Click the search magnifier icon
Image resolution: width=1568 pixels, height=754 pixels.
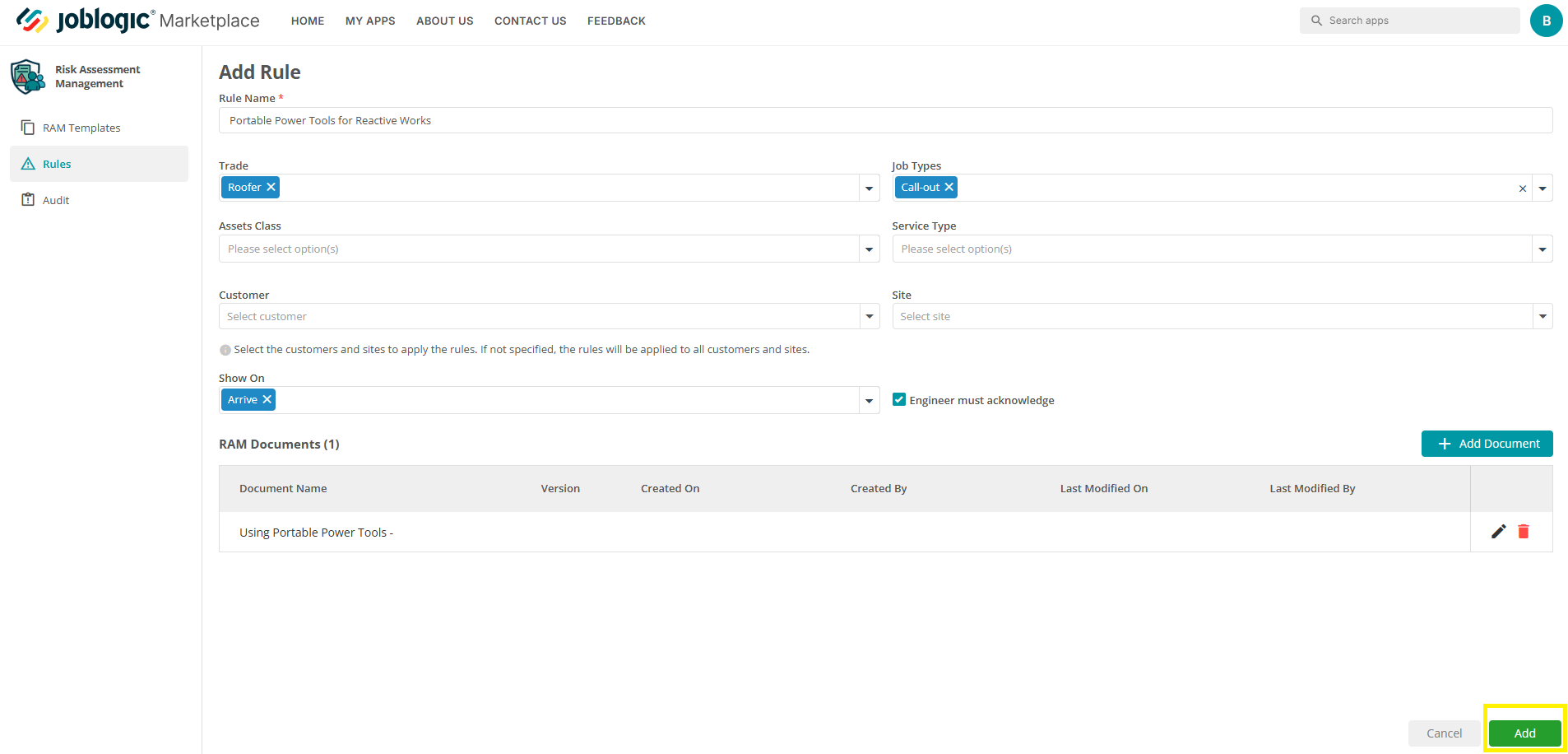point(1316,21)
